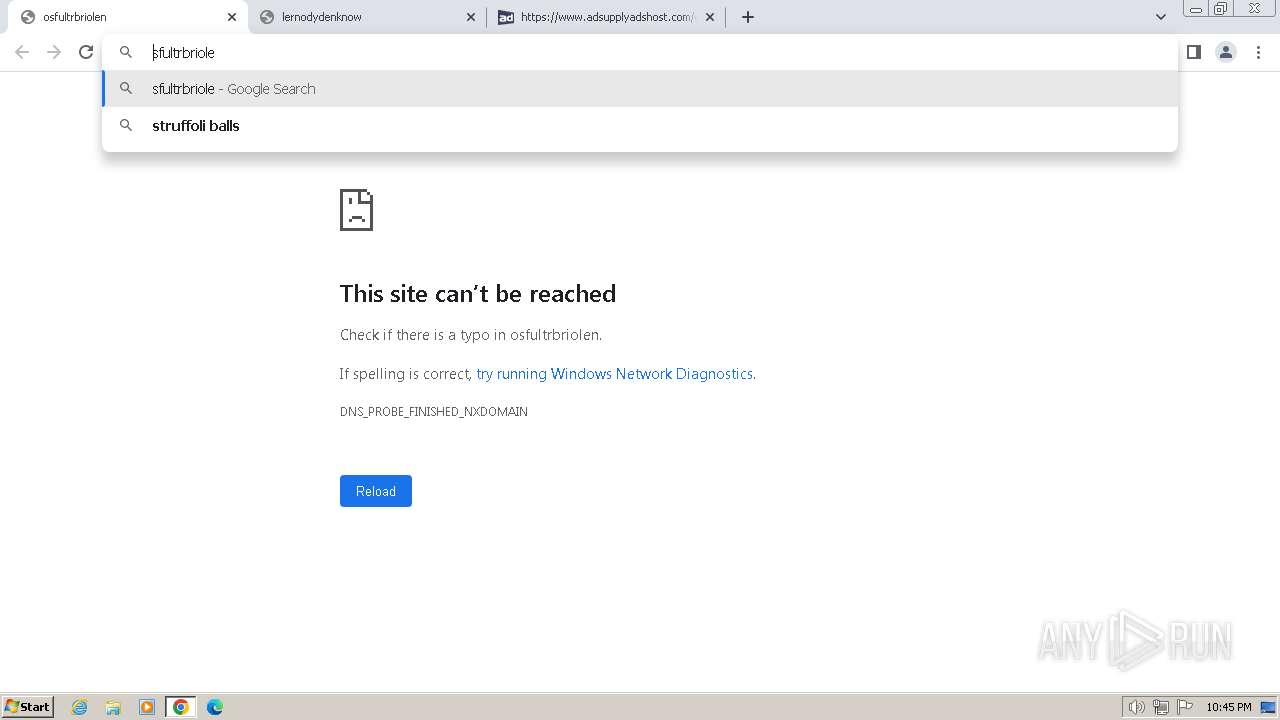Viewport: 1280px width, 720px height.
Task: Reload the page with toolbar refresh icon
Action: pos(86,52)
